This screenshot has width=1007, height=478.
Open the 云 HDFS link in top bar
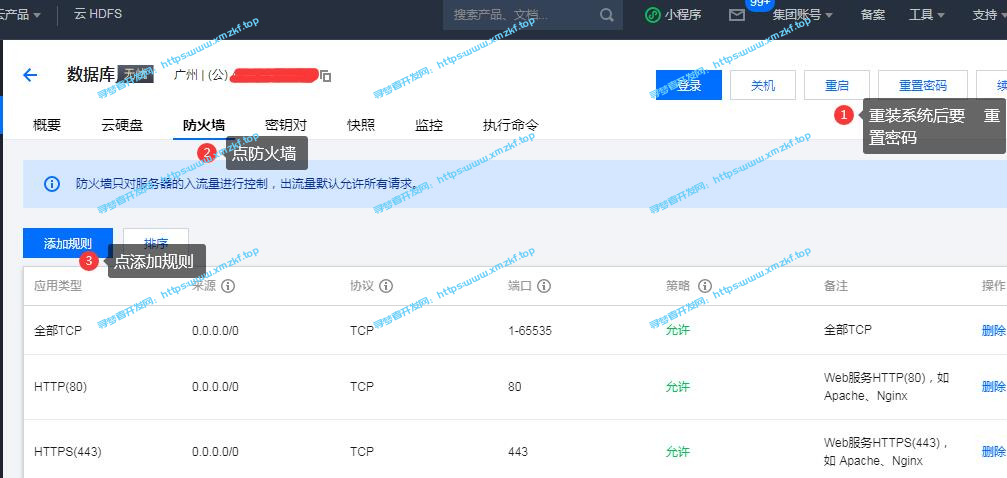point(98,14)
